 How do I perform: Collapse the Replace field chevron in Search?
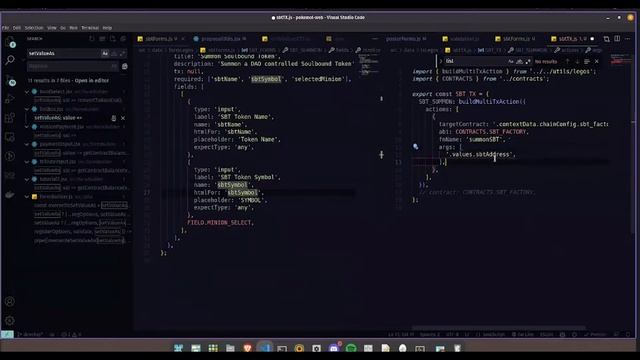coord(23,60)
